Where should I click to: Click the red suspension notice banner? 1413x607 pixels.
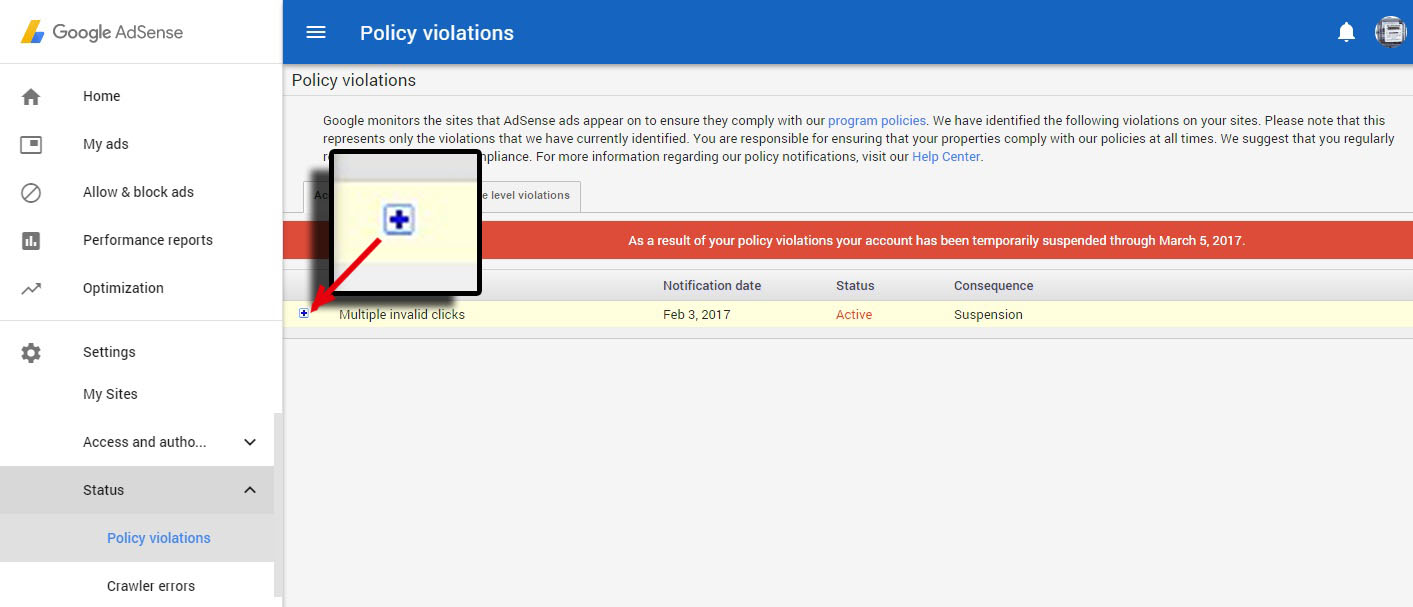848,241
